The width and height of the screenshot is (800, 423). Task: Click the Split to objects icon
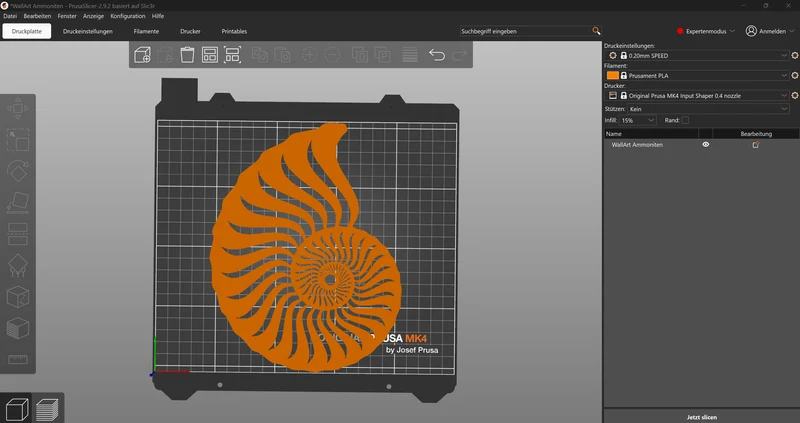point(360,55)
